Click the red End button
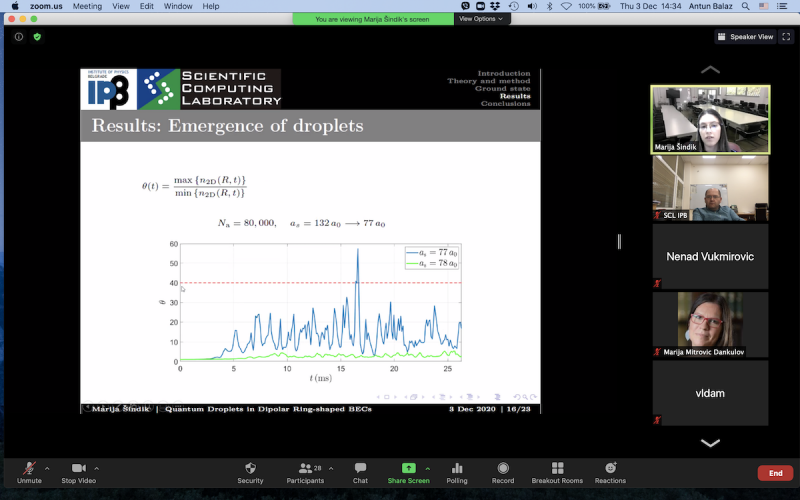This screenshot has width=800, height=500. point(774,473)
